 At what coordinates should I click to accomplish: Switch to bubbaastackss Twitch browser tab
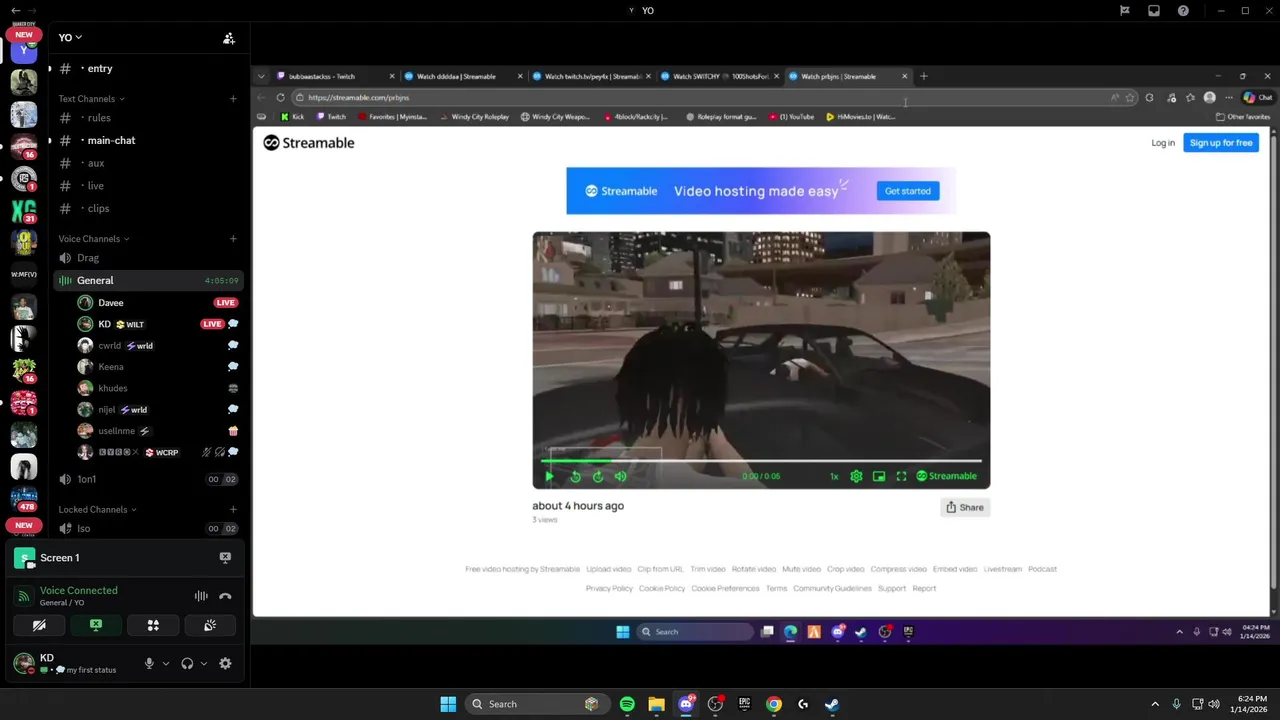[x=335, y=76]
